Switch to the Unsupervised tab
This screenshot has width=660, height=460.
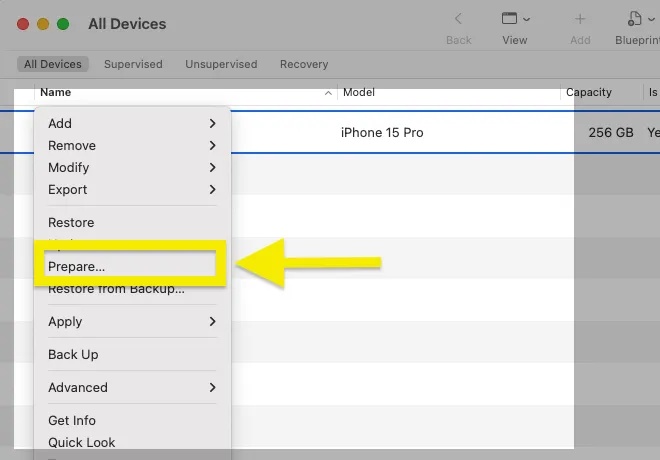coord(221,64)
